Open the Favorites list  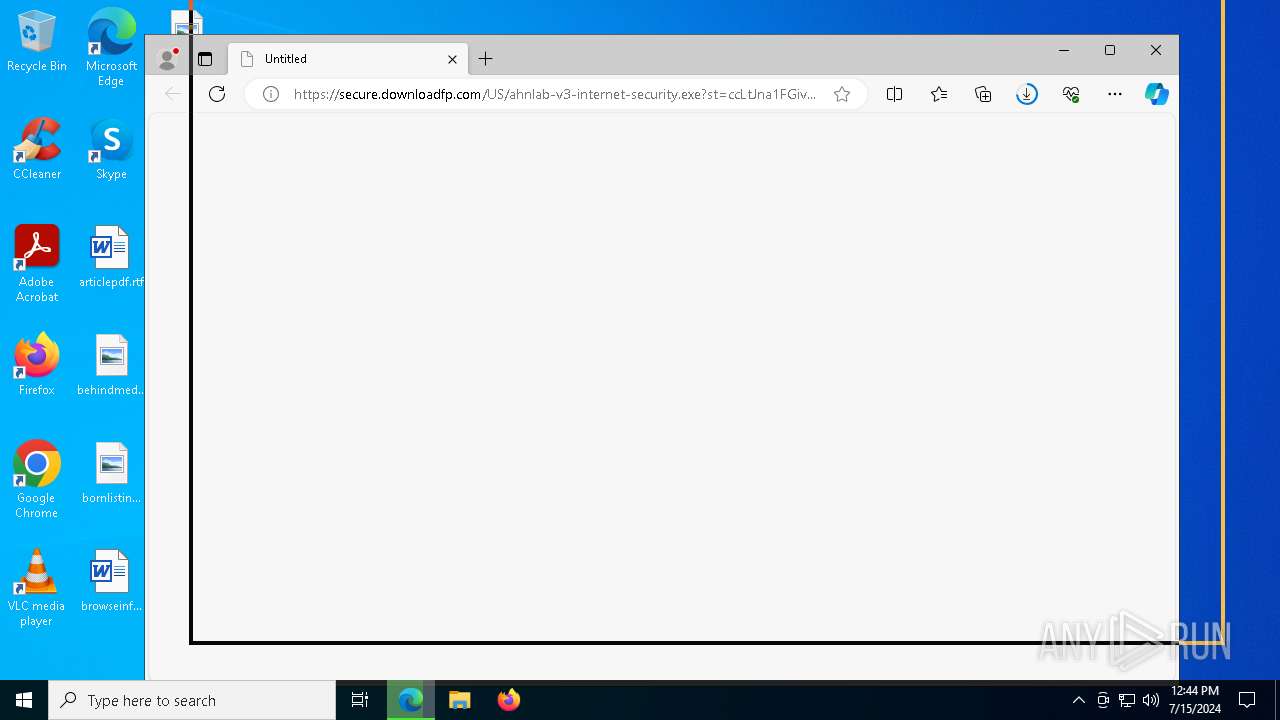point(939,94)
